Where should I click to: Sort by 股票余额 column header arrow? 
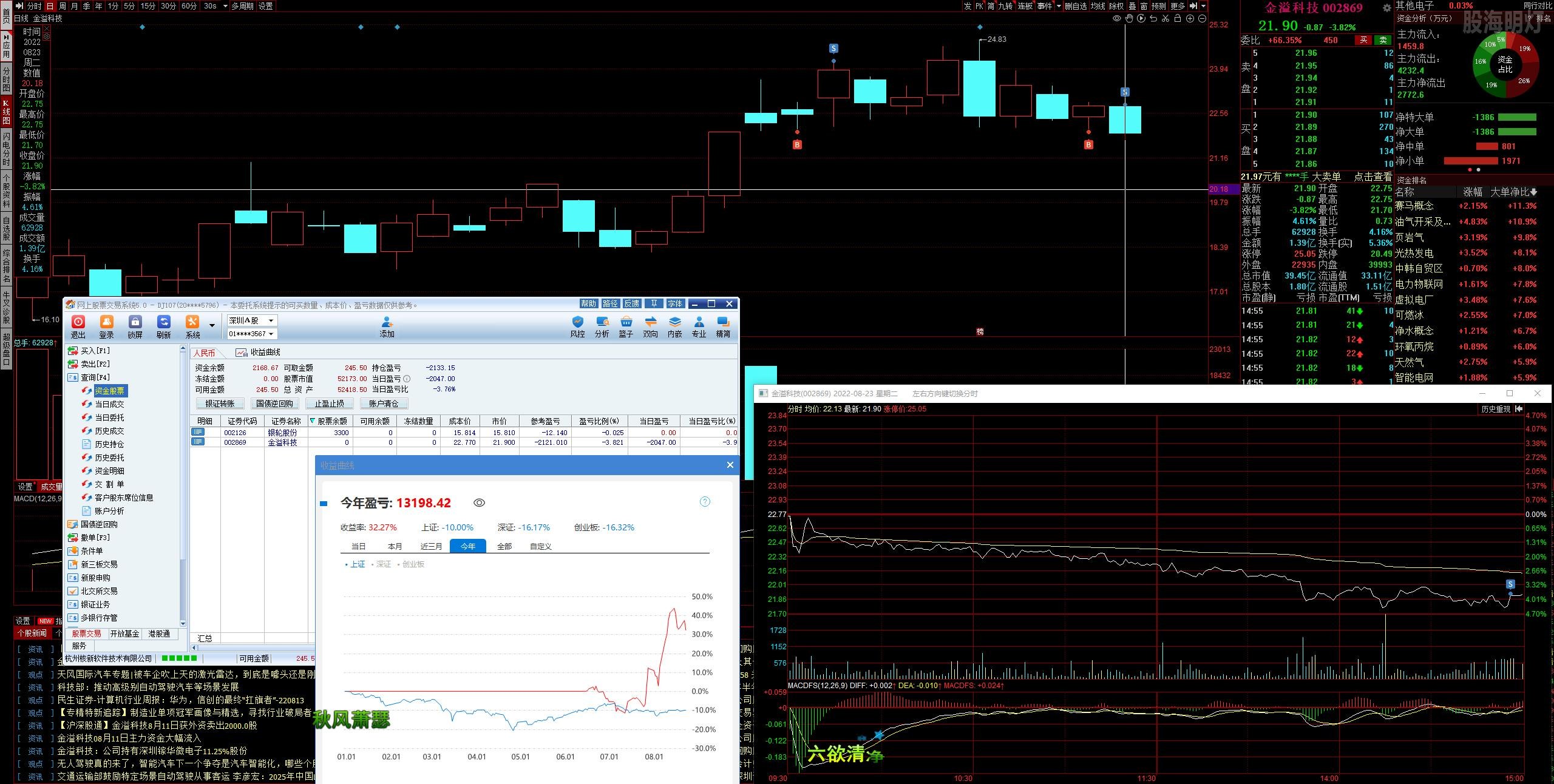click(x=313, y=421)
